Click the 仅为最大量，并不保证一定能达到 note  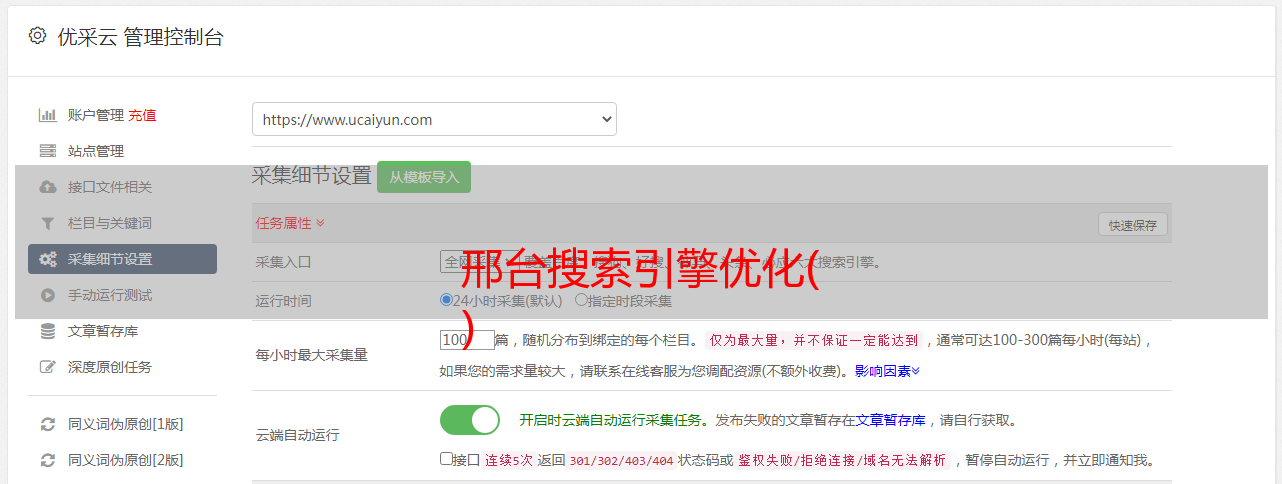click(815, 340)
